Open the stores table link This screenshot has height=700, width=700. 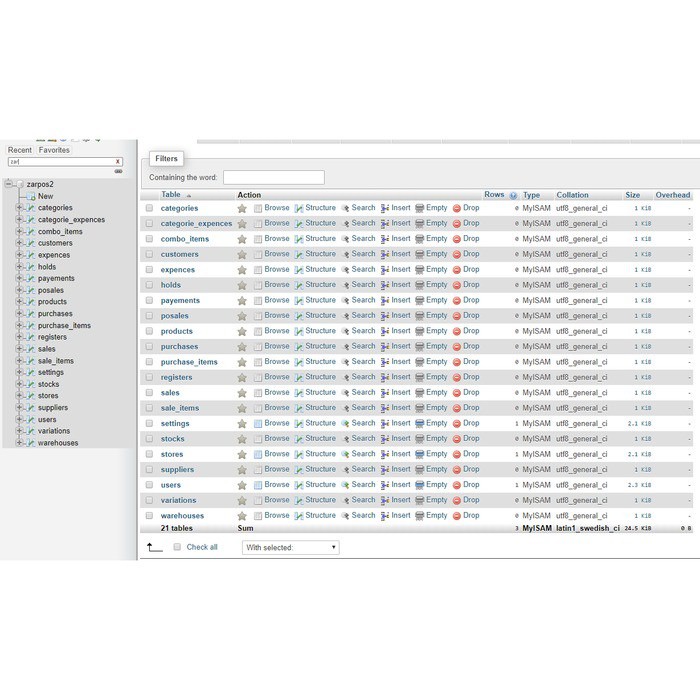172,454
